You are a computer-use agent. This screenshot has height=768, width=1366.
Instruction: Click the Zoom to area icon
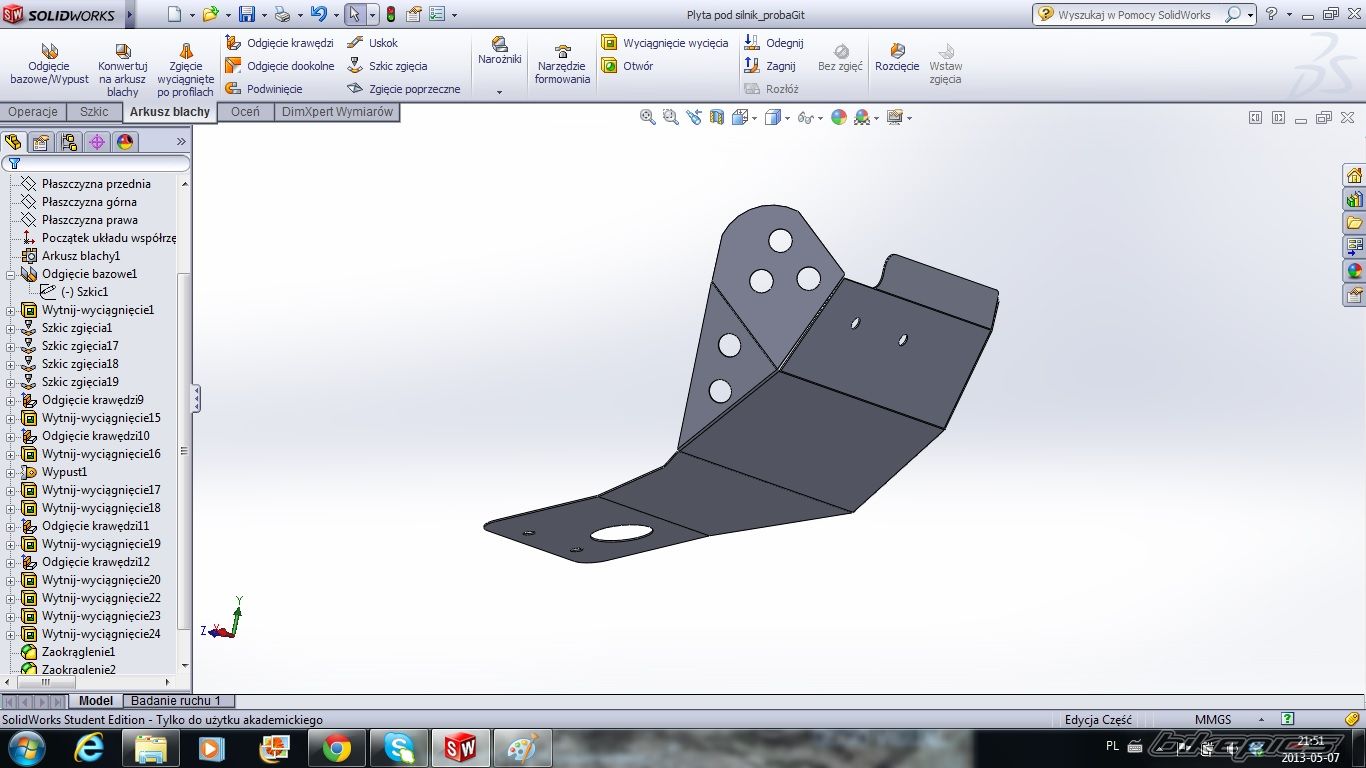pos(670,117)
